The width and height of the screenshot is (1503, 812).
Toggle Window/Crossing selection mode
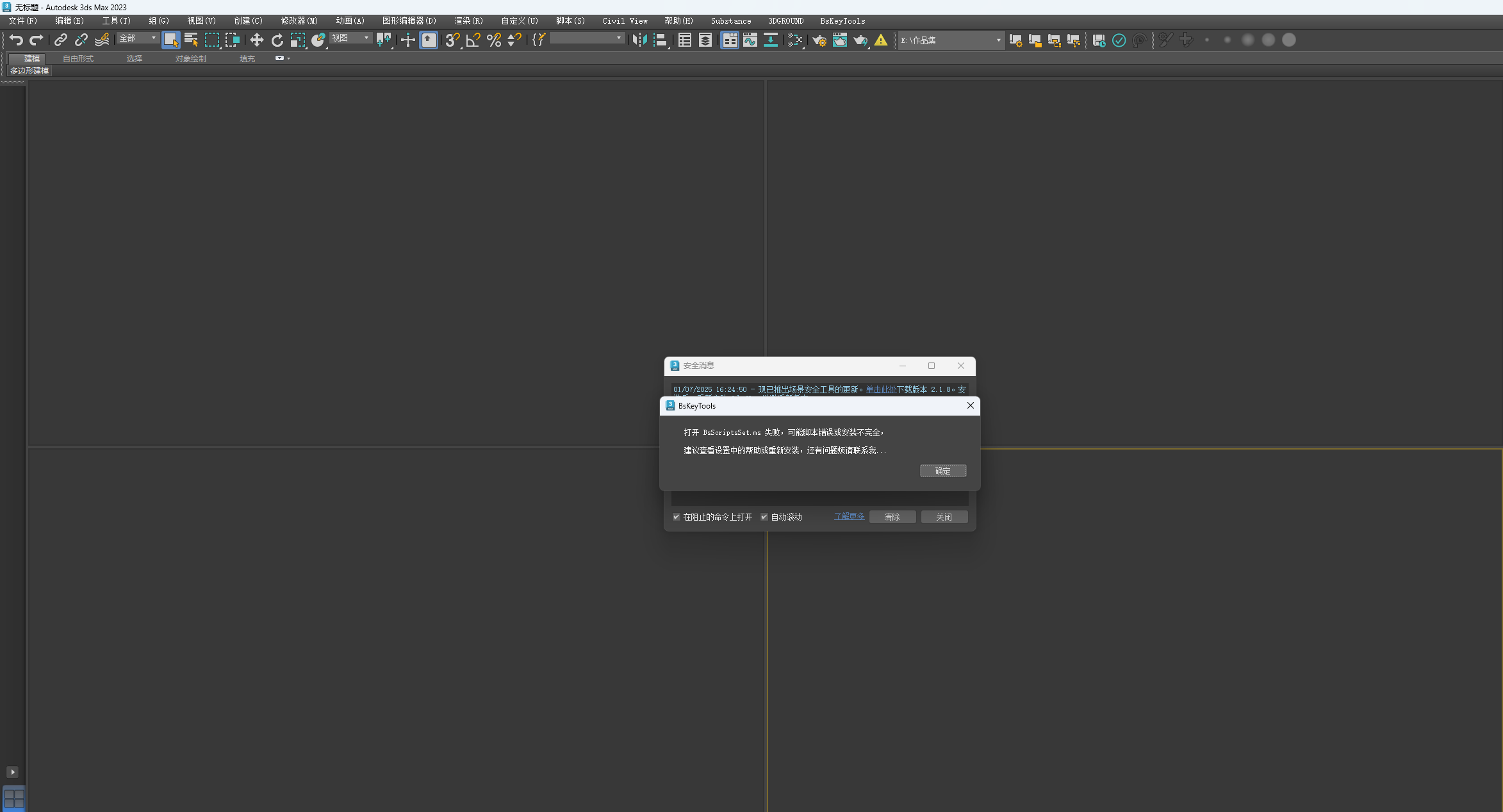point(233,40)
